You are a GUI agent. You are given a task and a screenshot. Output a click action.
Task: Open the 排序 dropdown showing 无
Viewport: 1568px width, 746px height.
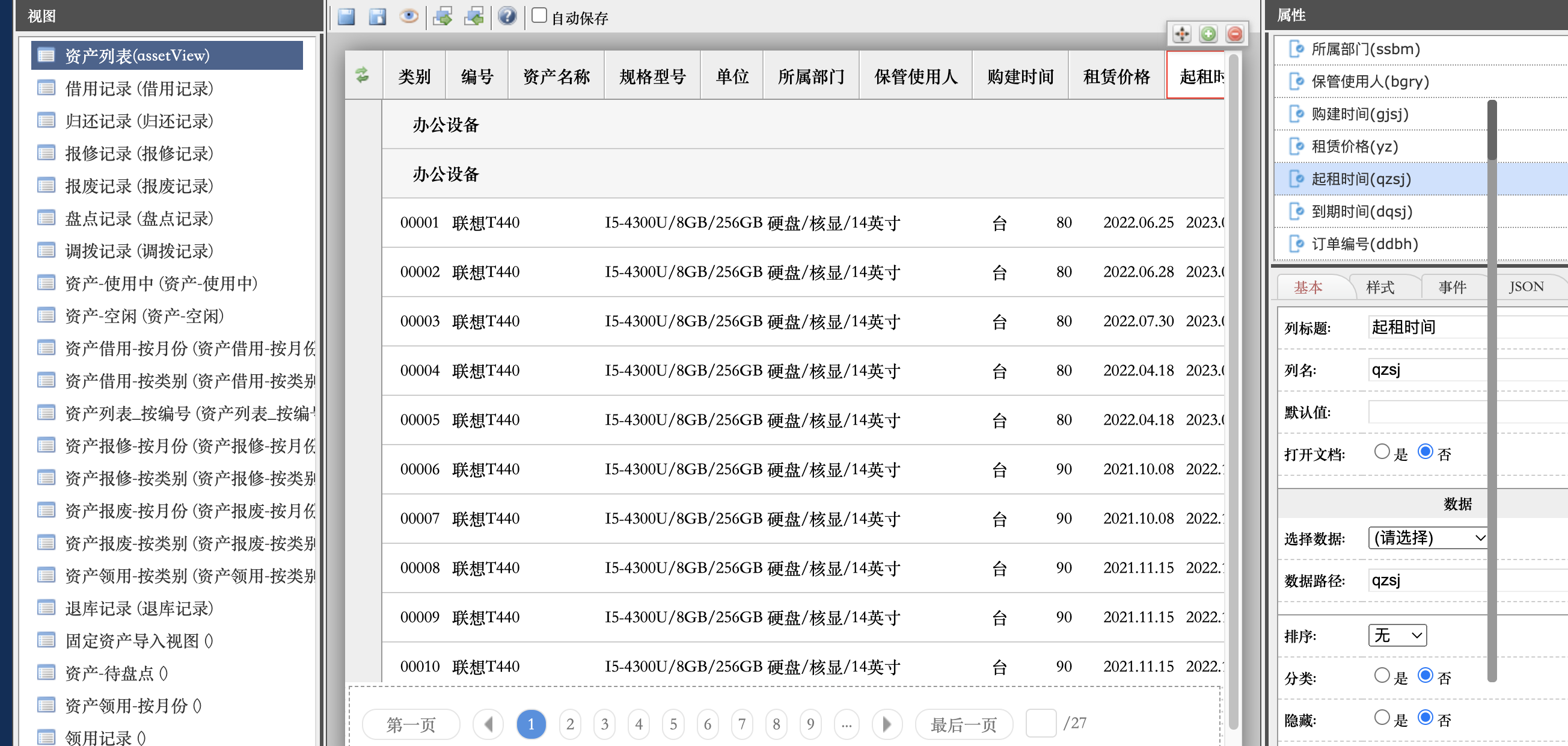1397,636
